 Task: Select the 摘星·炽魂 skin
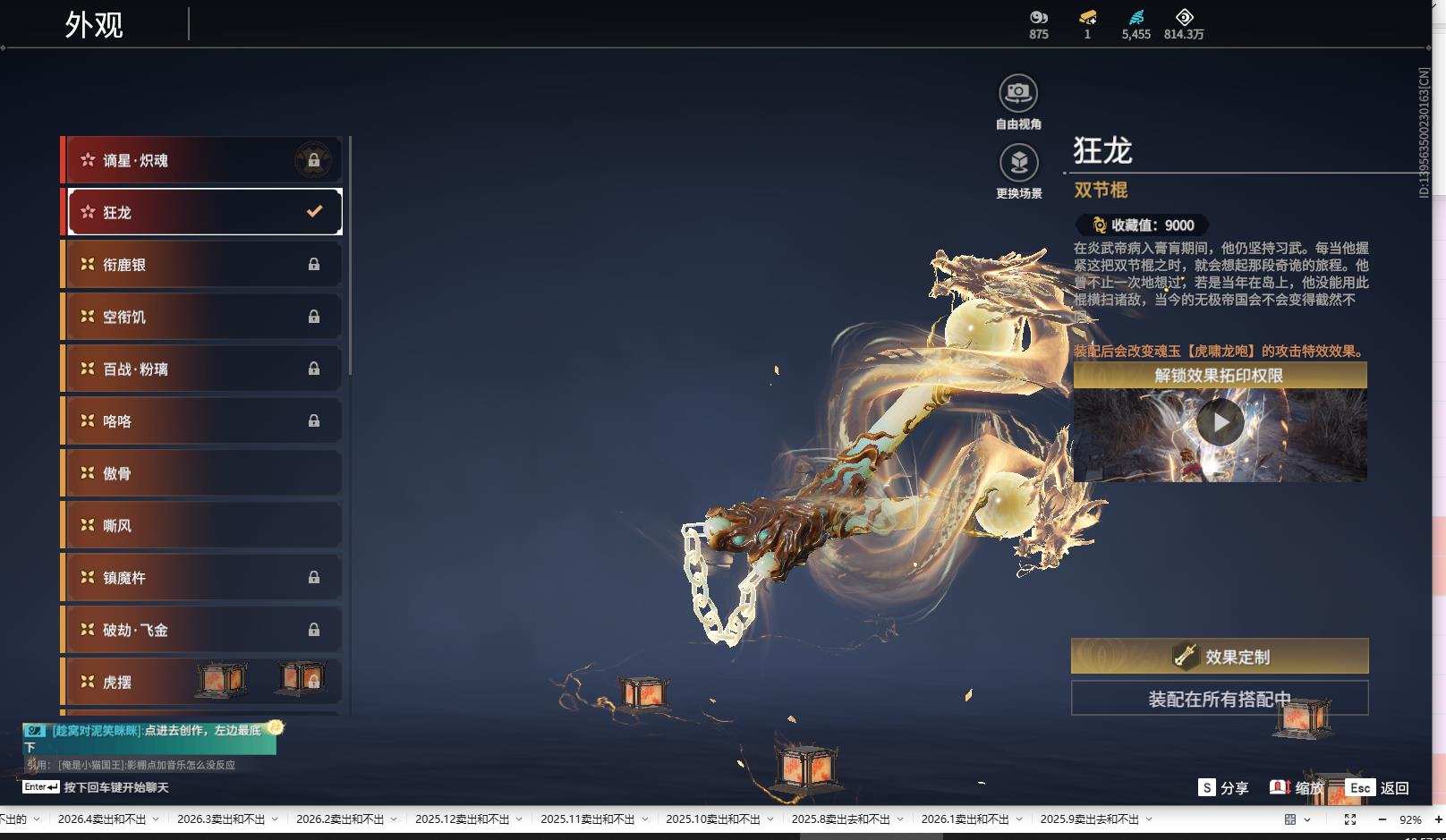pos(201,160)
